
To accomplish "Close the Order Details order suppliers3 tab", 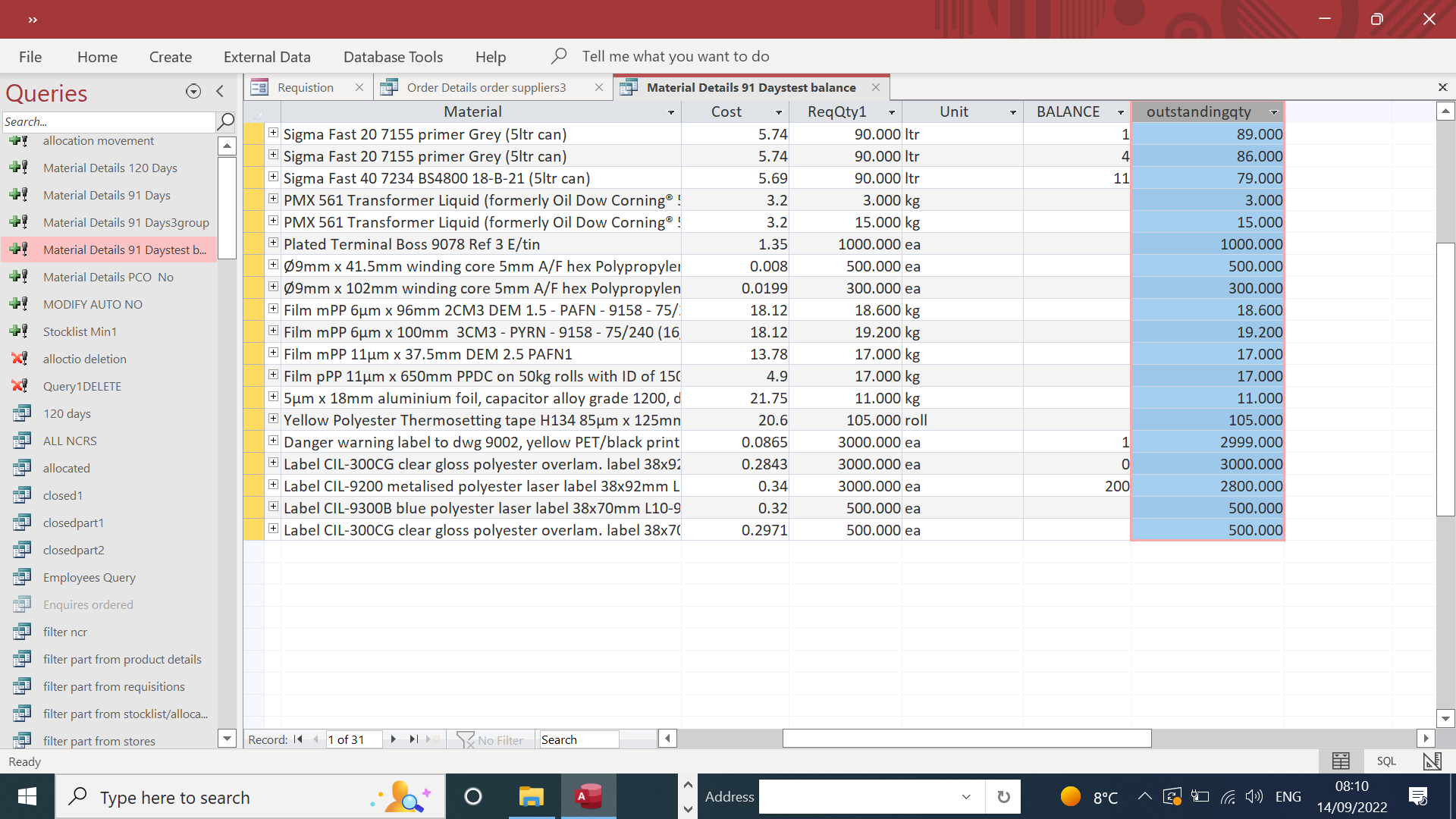I will click(x=599, y=88).
